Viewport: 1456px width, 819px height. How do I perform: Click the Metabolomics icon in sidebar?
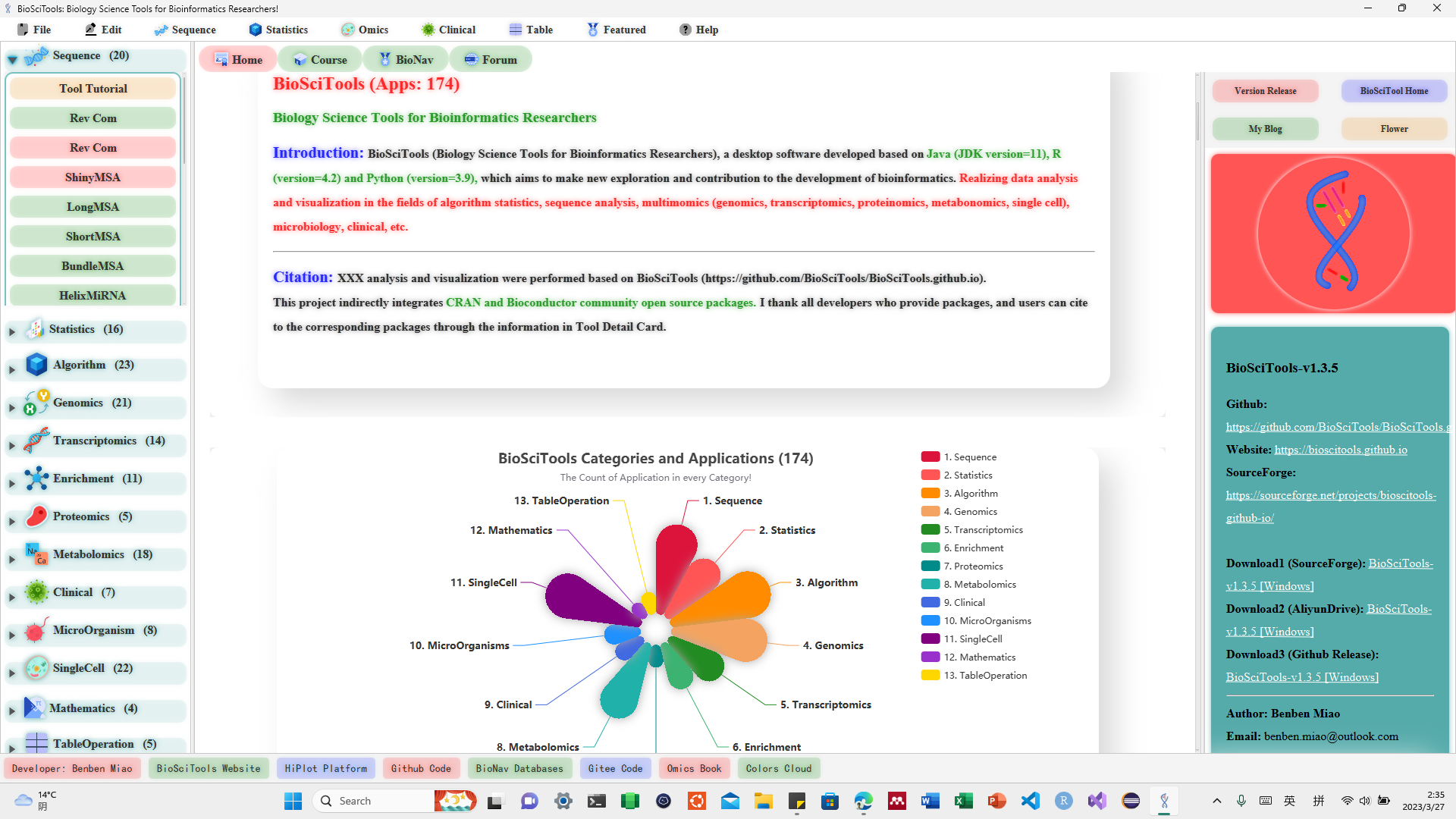coord(36,554)
